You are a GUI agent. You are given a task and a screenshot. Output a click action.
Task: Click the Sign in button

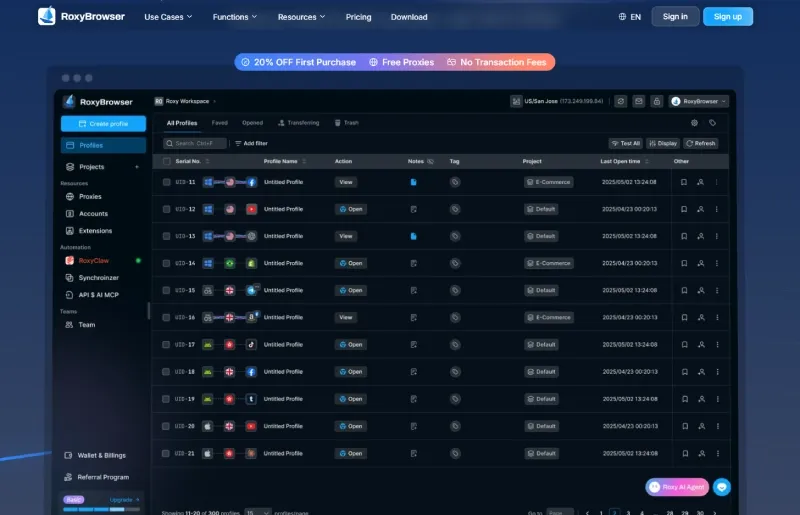click(x=675, y=16)
